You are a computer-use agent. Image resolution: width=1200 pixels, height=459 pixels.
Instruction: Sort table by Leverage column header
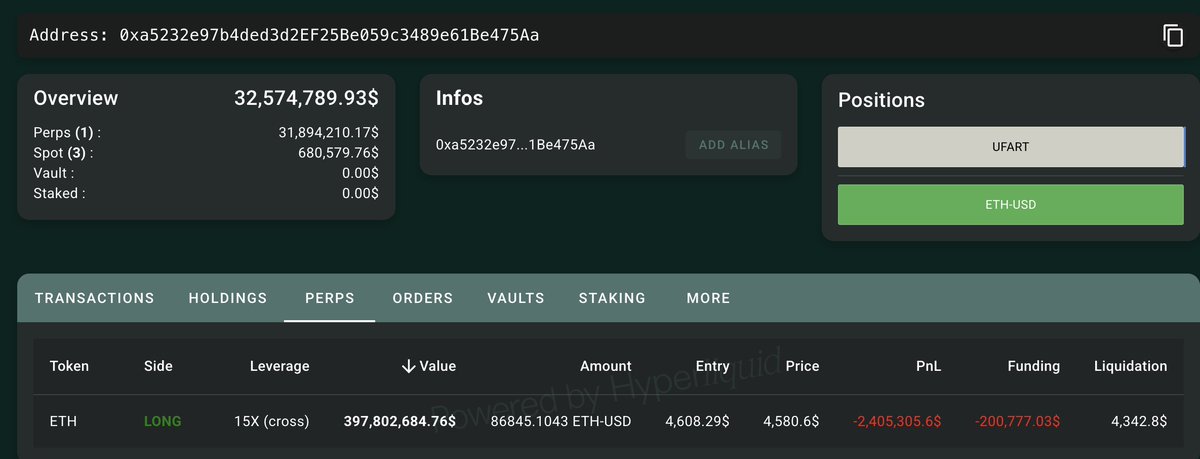click(279, 366)
